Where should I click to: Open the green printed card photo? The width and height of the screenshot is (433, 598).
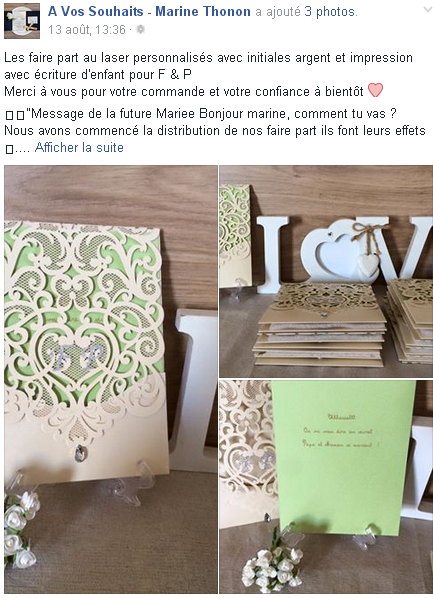point(326,487)
